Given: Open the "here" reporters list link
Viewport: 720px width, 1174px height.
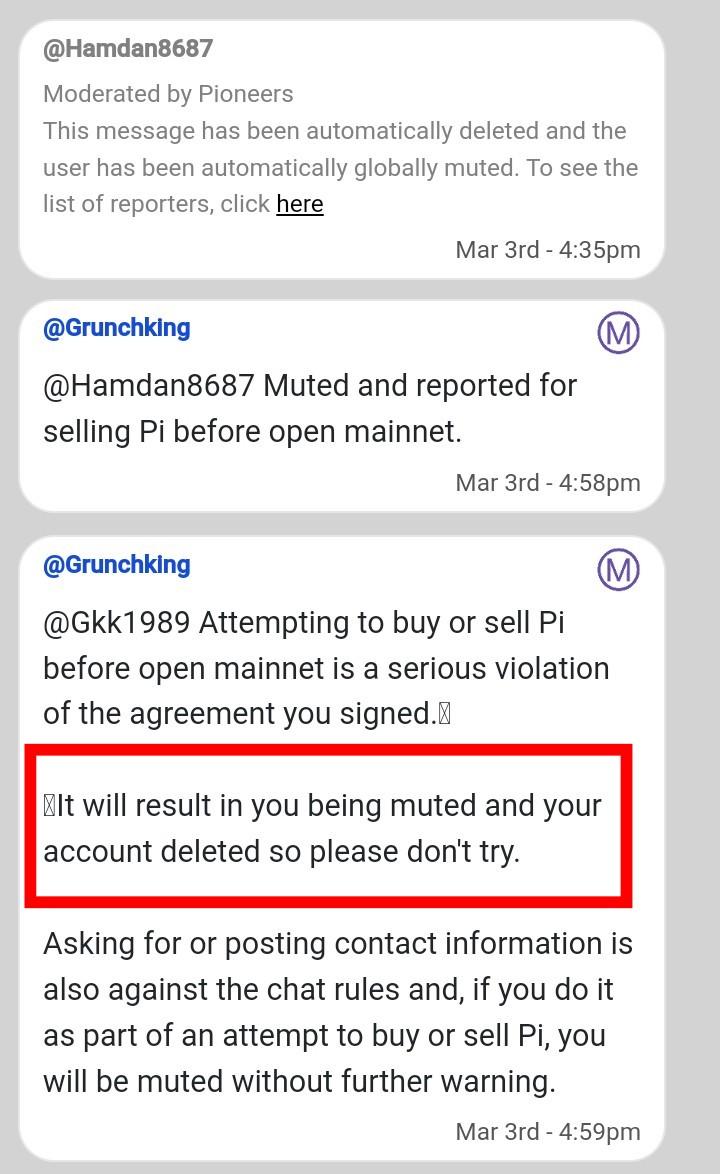Looking at the screenshot, I should 299,204.
